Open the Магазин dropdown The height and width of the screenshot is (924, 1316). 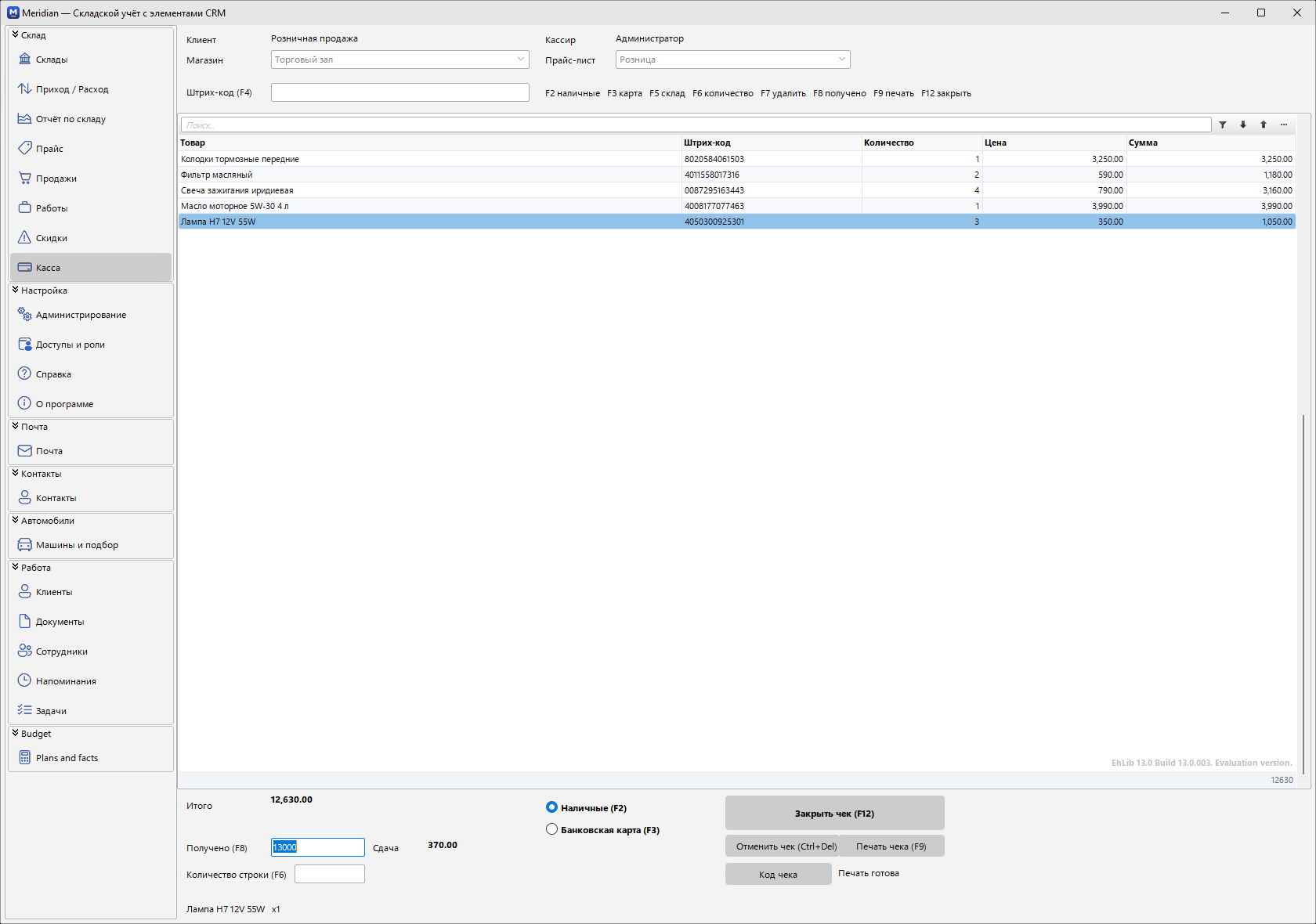(x=400, y=60)
